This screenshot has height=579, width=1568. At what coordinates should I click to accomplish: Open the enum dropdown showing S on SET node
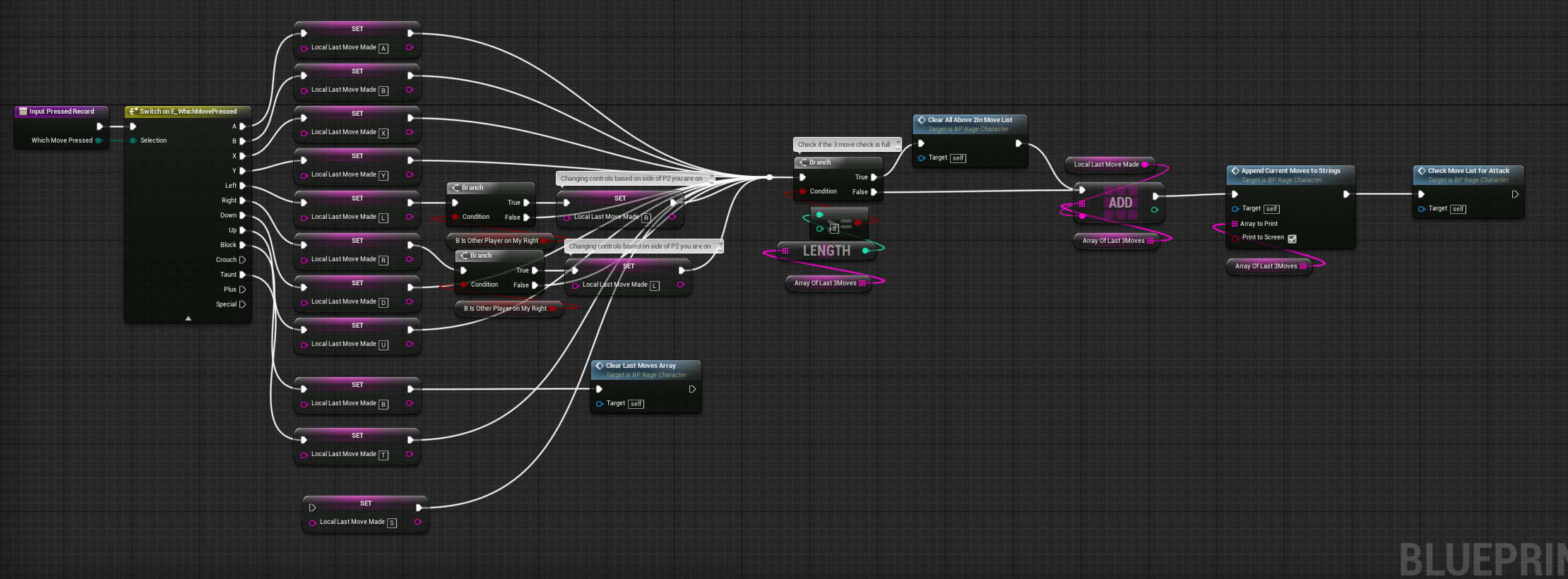click(392, 523)
